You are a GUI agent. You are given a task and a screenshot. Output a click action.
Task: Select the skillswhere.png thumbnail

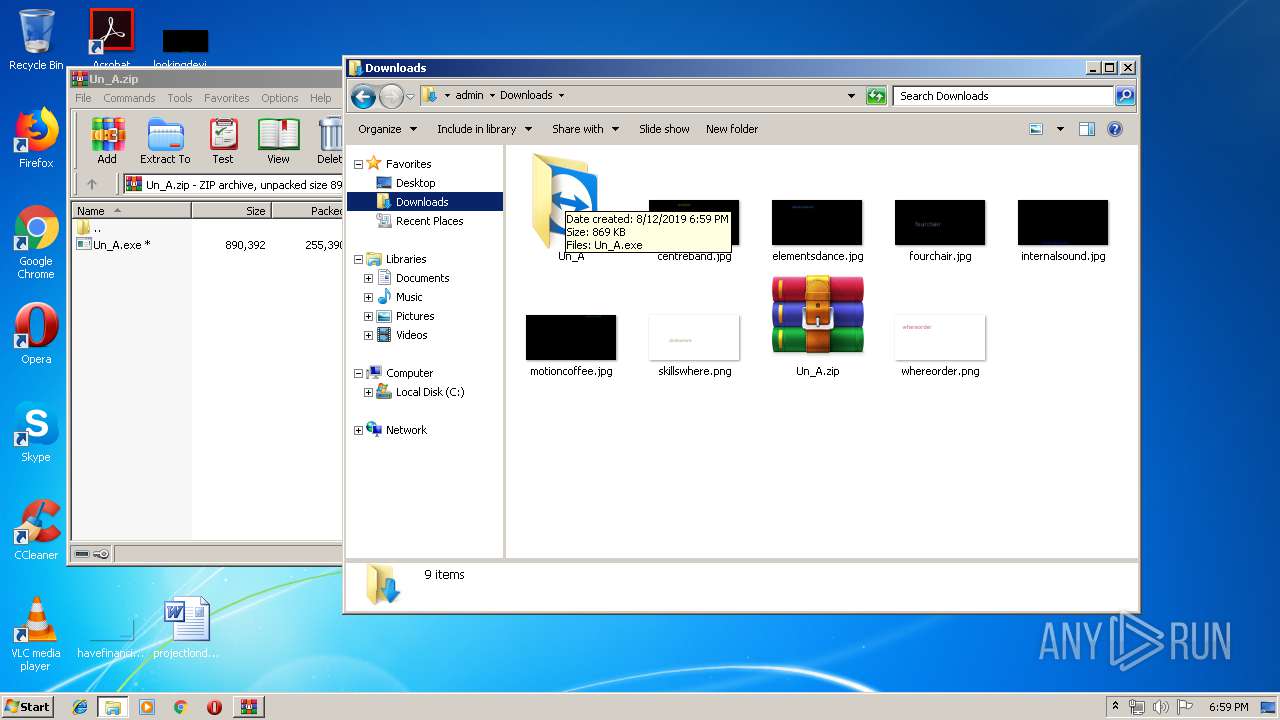coord(694,338)
